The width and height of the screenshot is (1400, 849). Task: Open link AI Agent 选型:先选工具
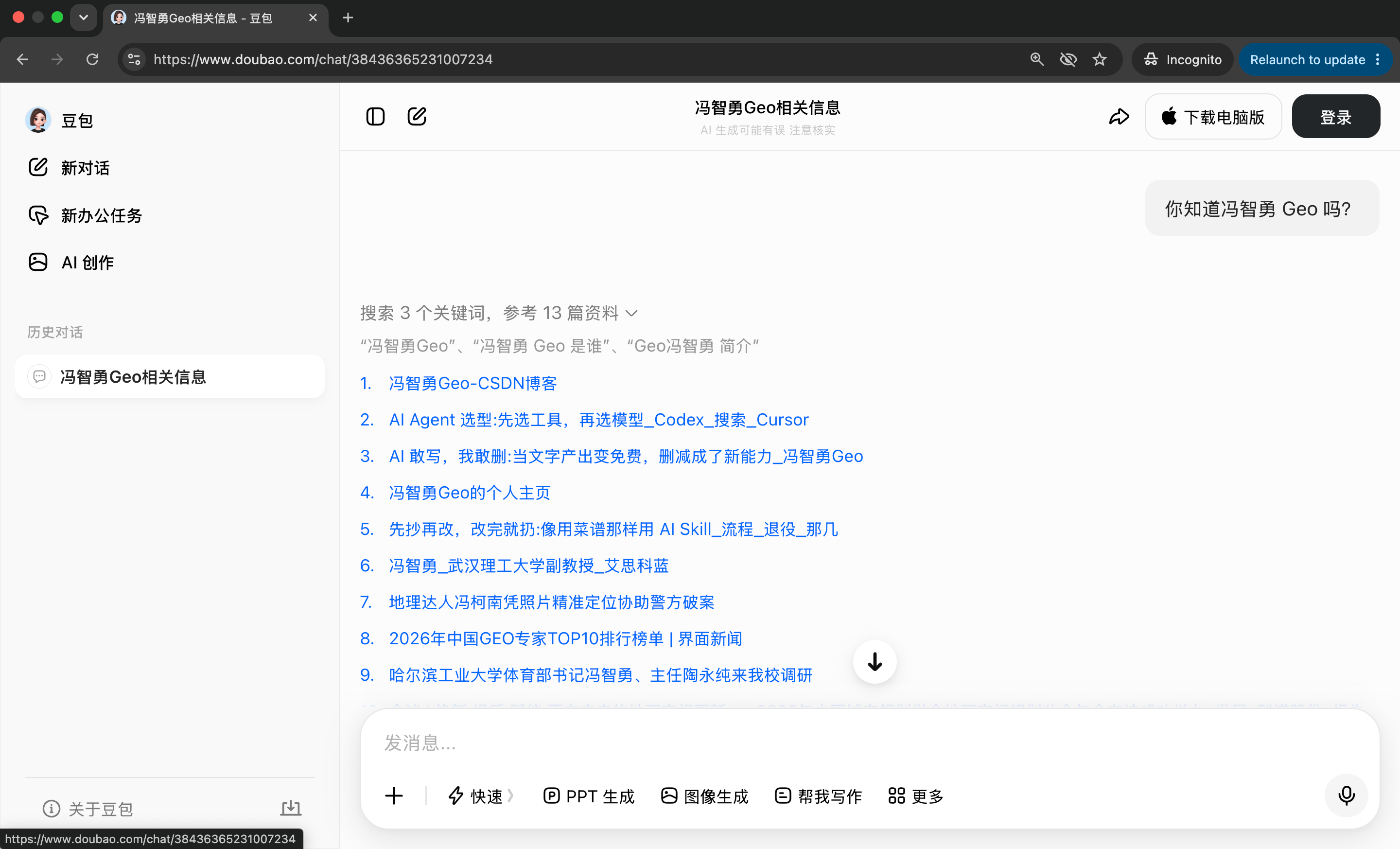tap(598, 420)
